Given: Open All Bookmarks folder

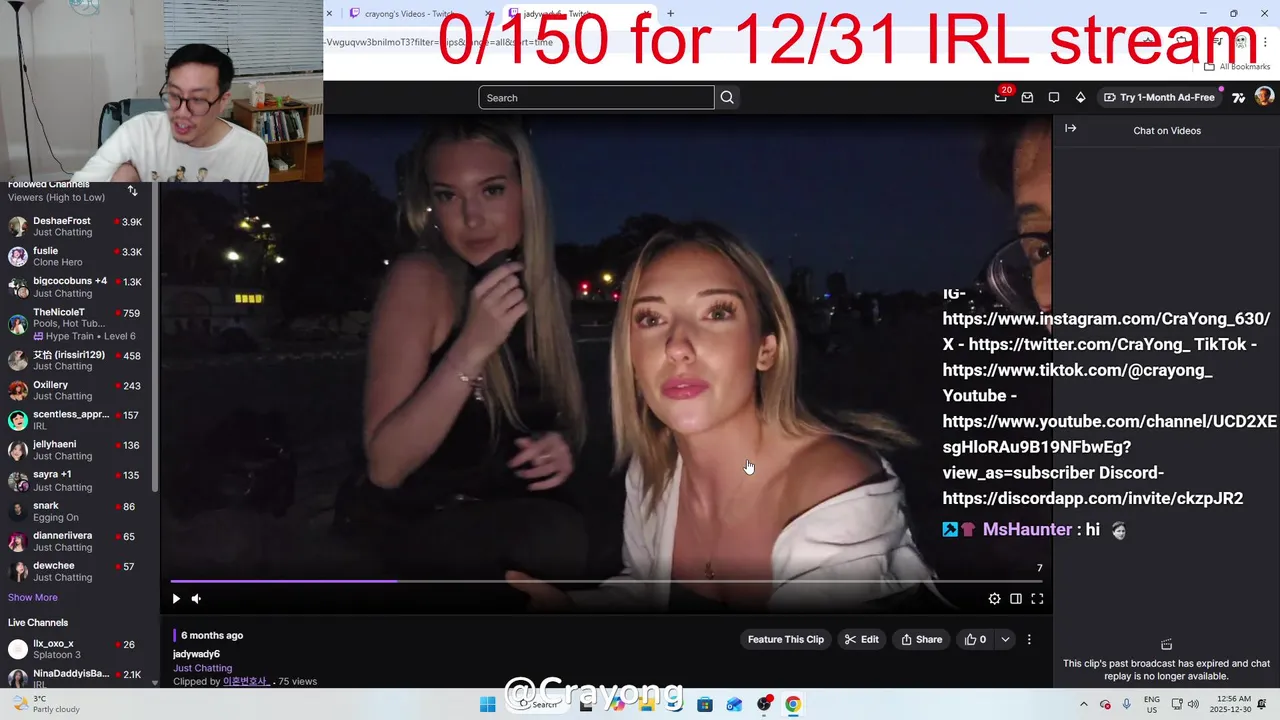Looking at the screenshot, I should (x=1237, y=66).
